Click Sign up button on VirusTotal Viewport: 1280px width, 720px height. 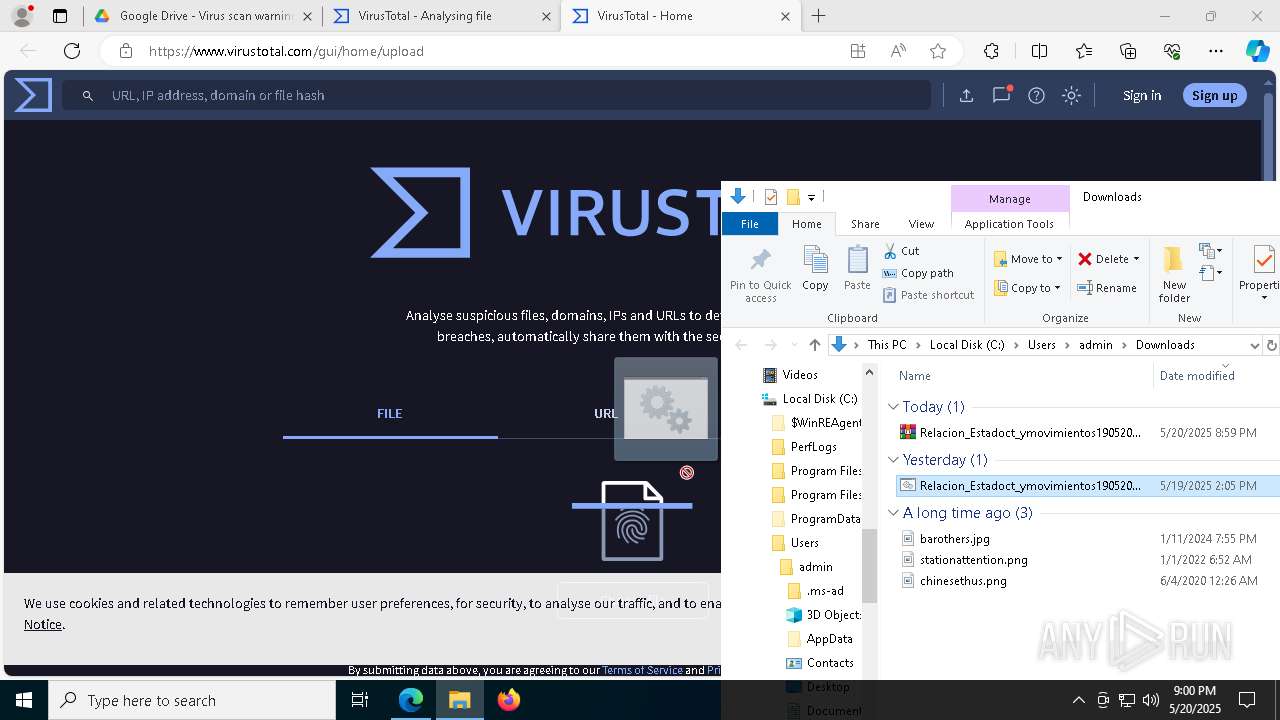pyautogui.click(x=1214, y=95)
